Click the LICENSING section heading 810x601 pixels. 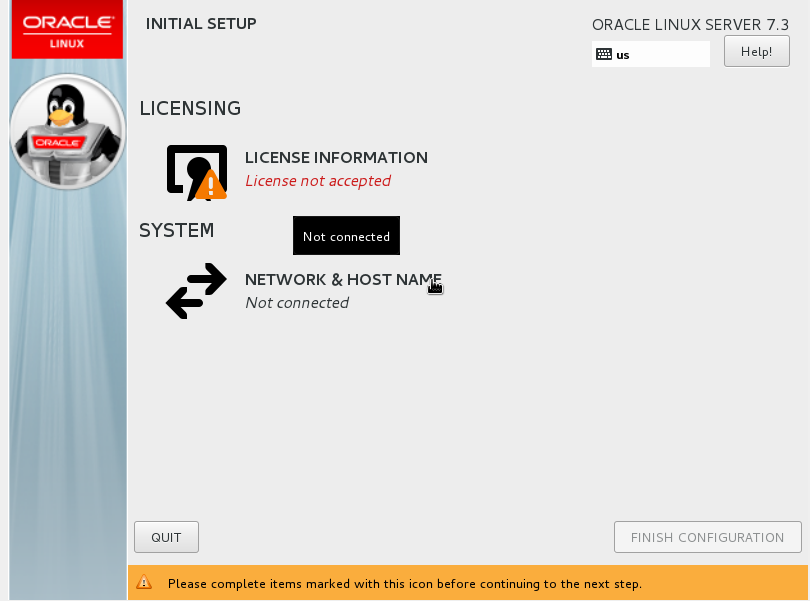(x=190, y=109)
